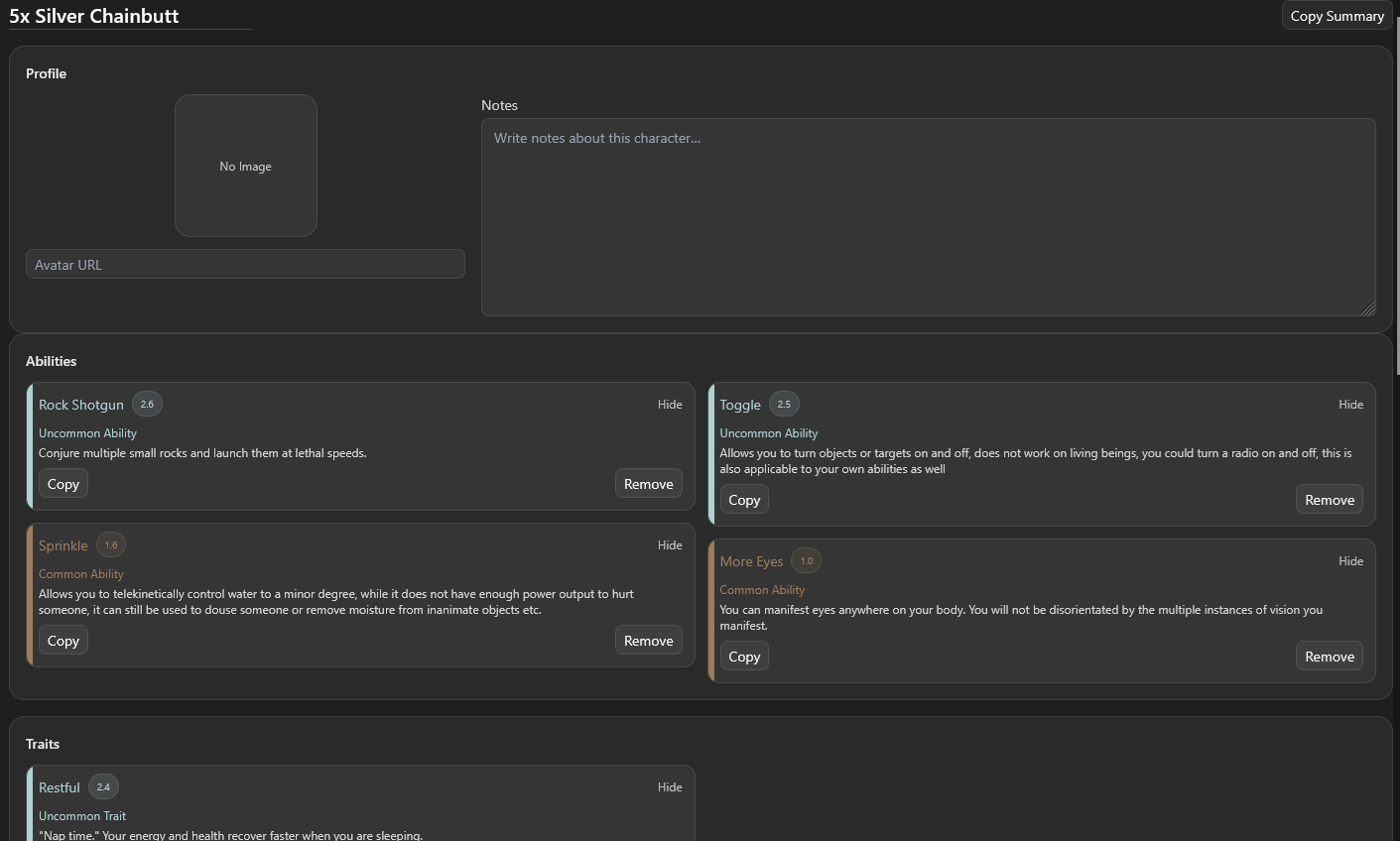Click the Restful 2.4 rating badge
Screen dimensions: 1400x841
tap(103, 787)
